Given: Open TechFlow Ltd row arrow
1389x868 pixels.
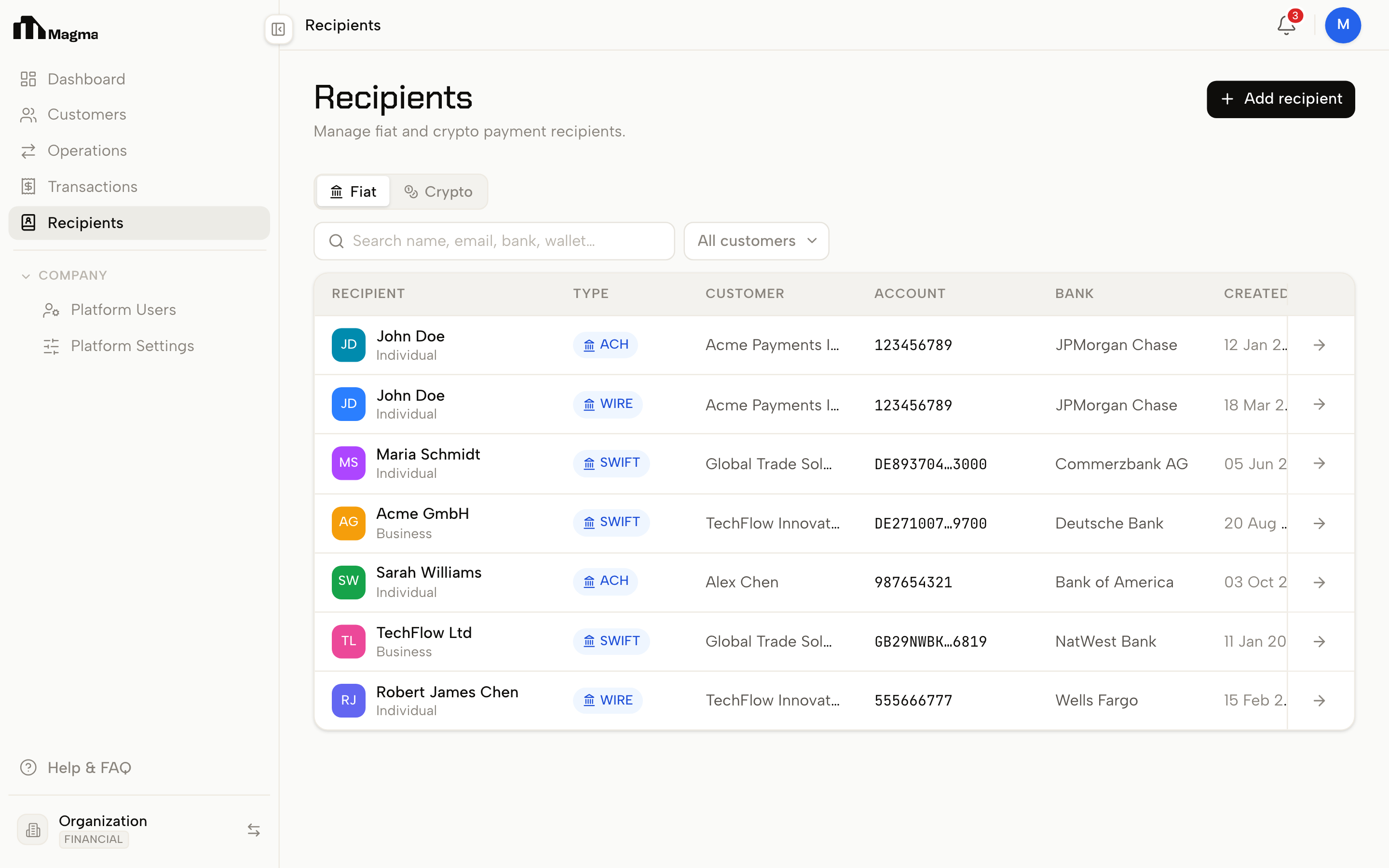Looking at the screenshot, I should (x=1320, y=641).
